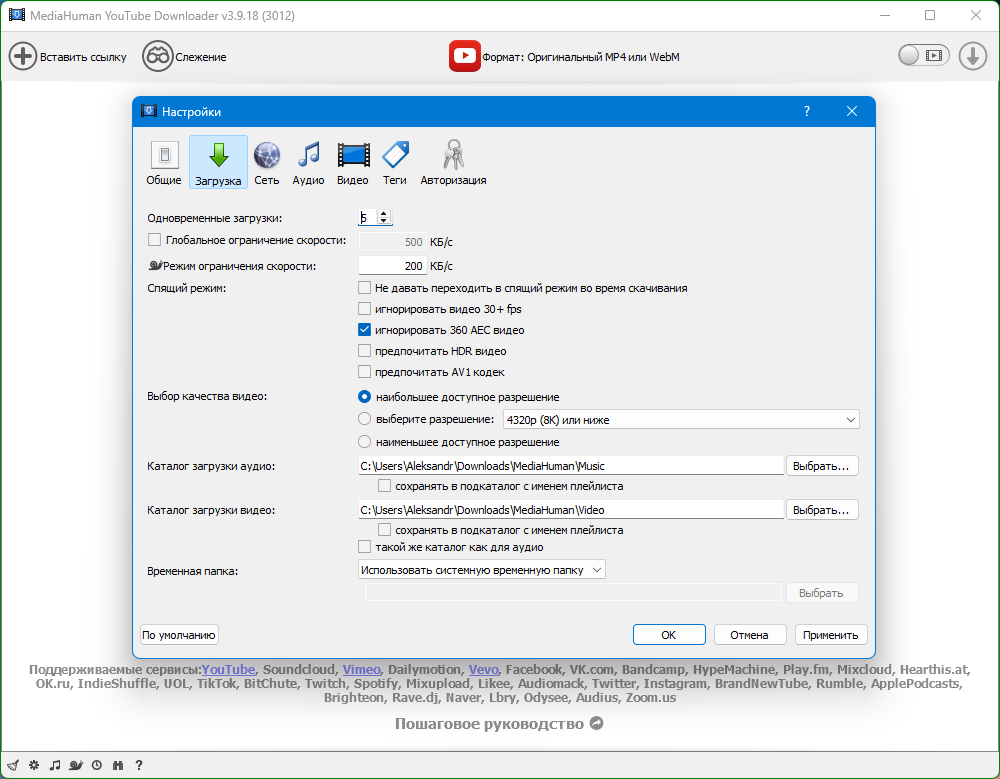The image size is (1000, 779).
Task: Open the Сеть settings tab
Action: [x=267, y=163]
